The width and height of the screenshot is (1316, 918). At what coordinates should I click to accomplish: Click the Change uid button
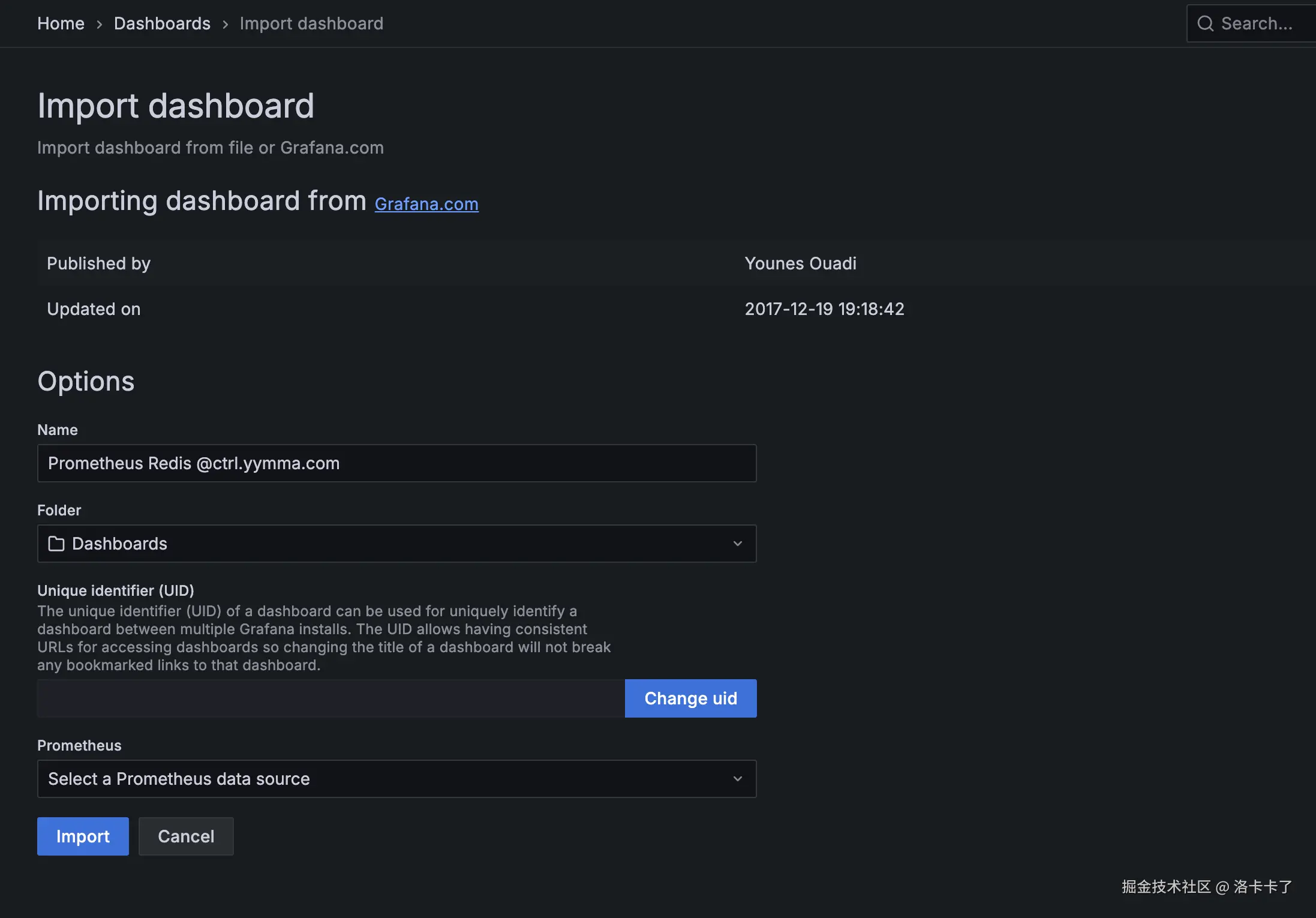click(x=690, y=698)
